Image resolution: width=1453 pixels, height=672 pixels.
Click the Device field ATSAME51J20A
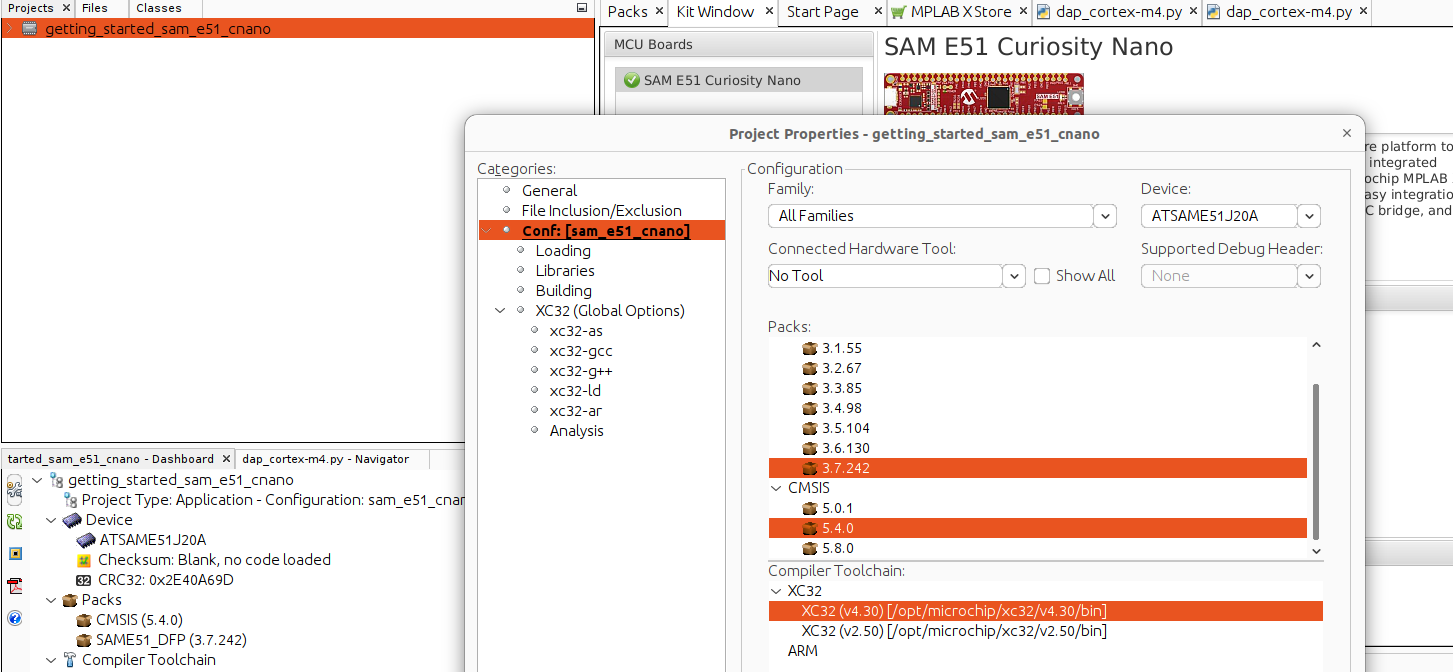coord(1219,216)
